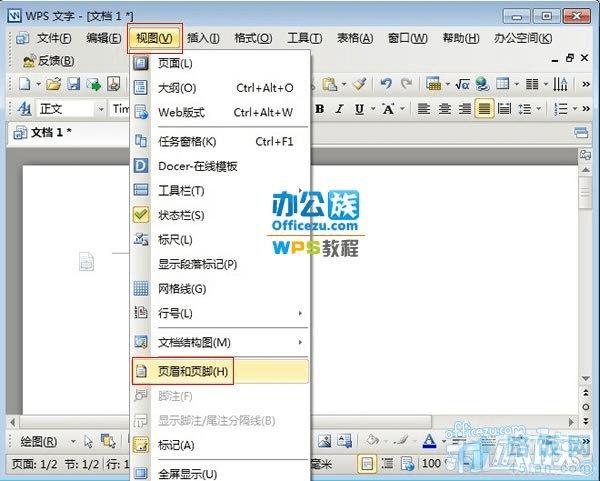
Task: Click the New document icon
Action: pos(24,84)
